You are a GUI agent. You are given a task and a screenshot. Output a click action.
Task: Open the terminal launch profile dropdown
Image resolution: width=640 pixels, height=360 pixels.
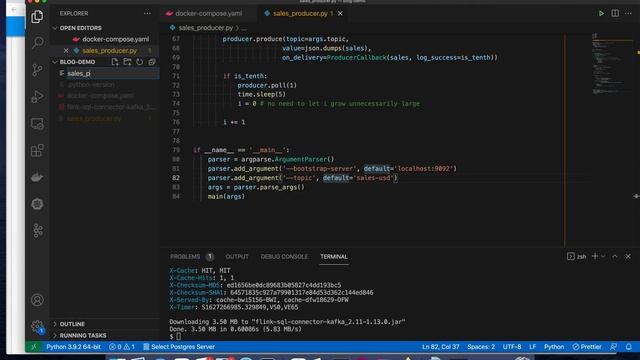(603, 256)
